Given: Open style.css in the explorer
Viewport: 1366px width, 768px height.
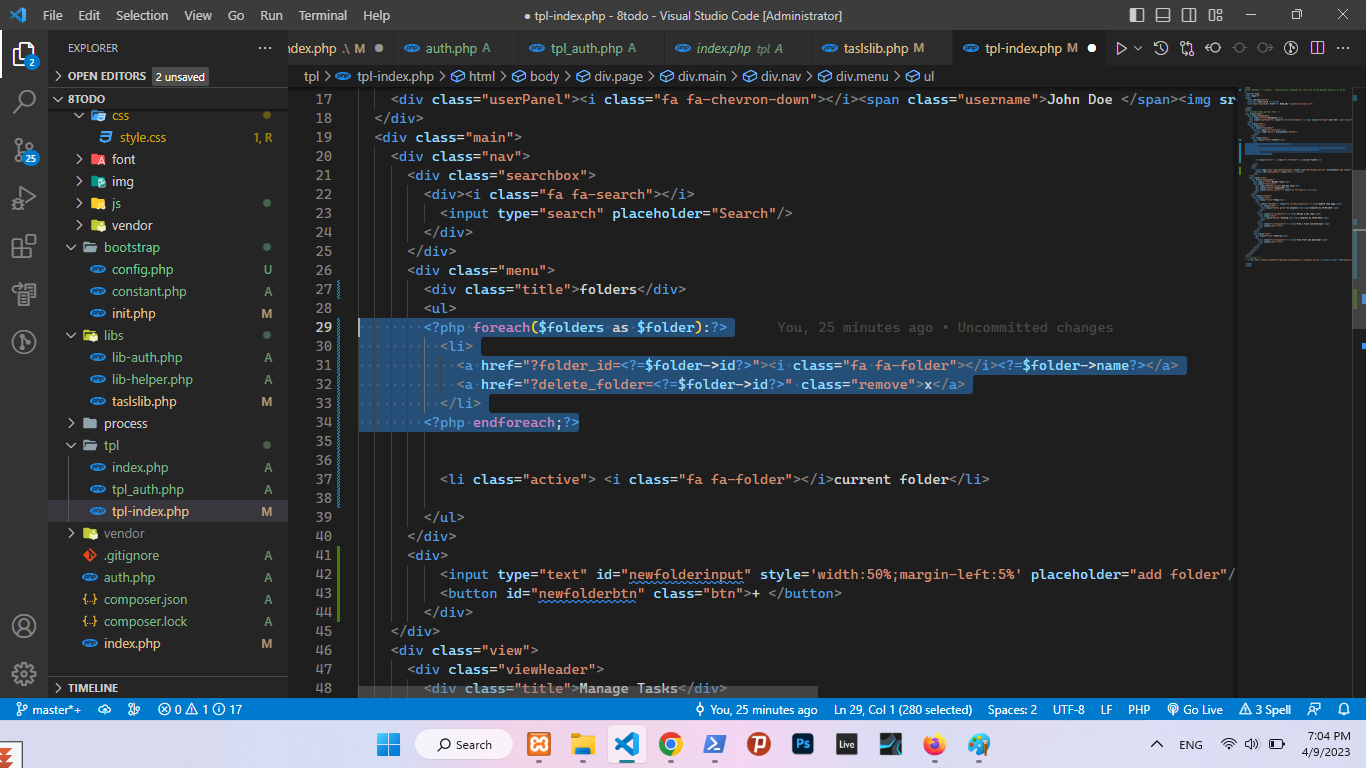Looking at the screenshot, I should [168, 137].
